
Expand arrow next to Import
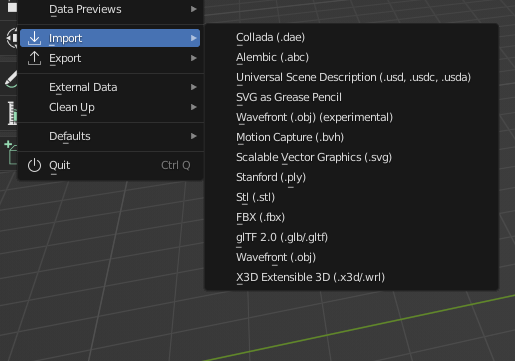tap(194, 38)
